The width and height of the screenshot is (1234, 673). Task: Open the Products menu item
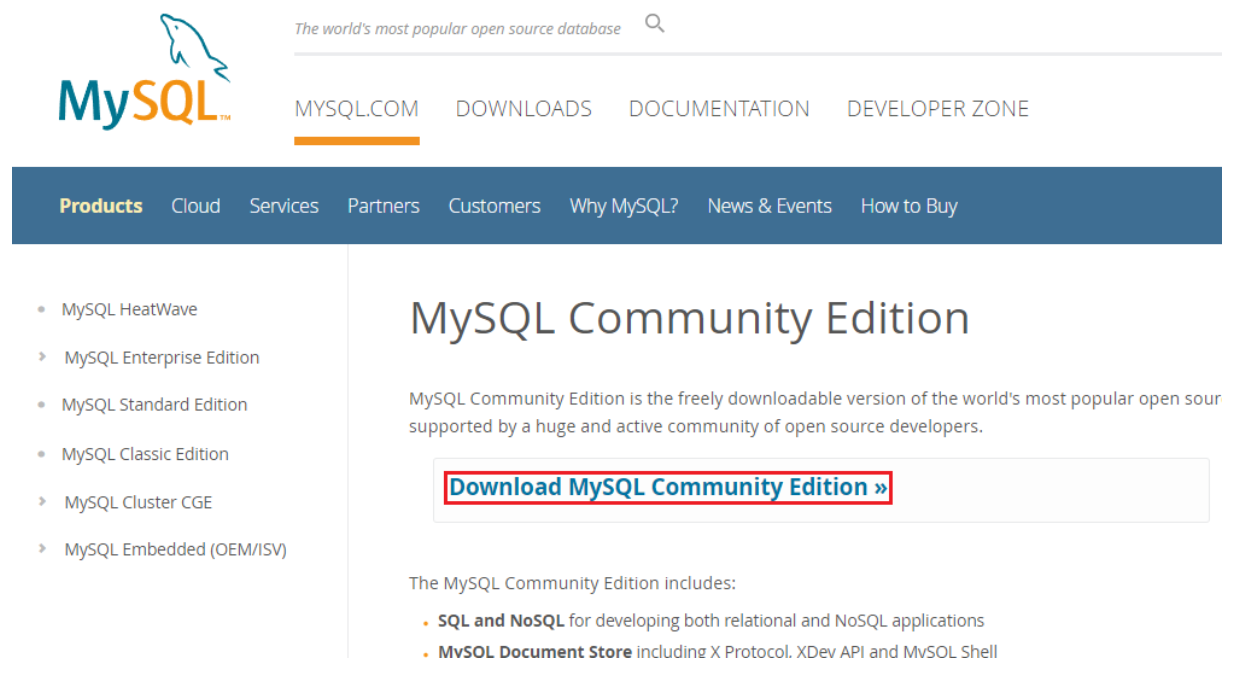coord(101,206)
